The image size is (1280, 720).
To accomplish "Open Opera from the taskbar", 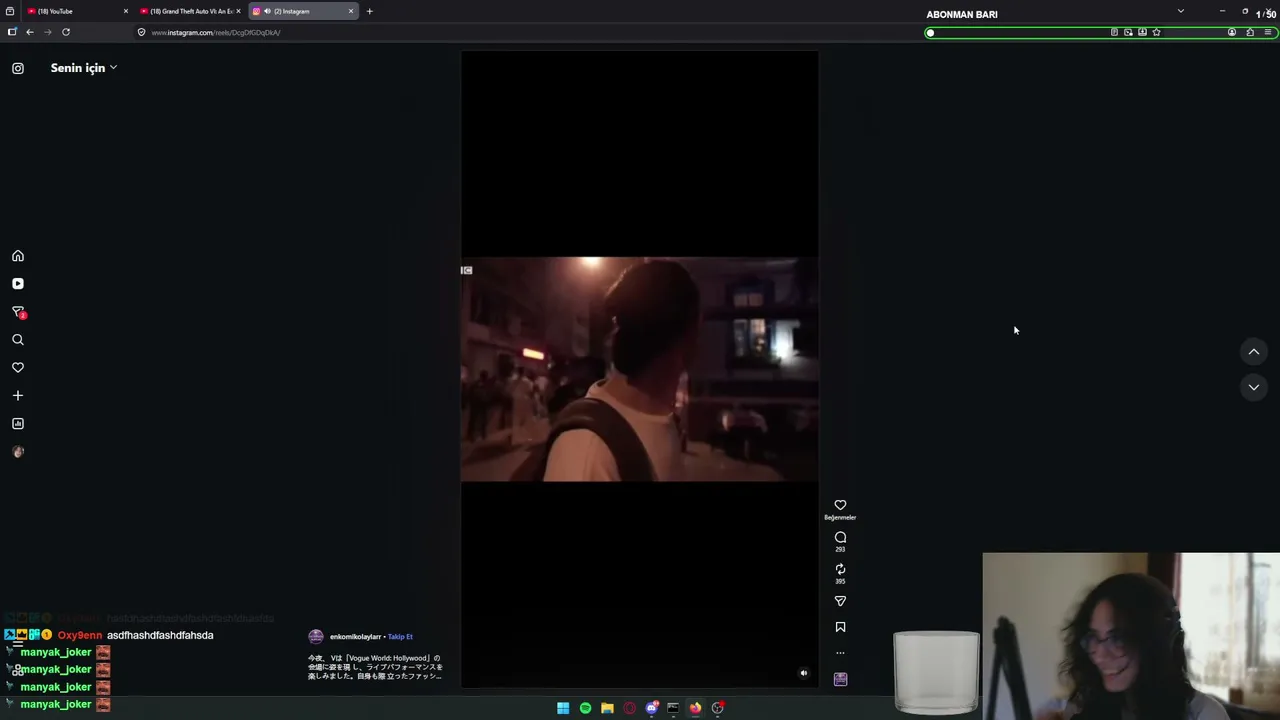I will point(629,708).
